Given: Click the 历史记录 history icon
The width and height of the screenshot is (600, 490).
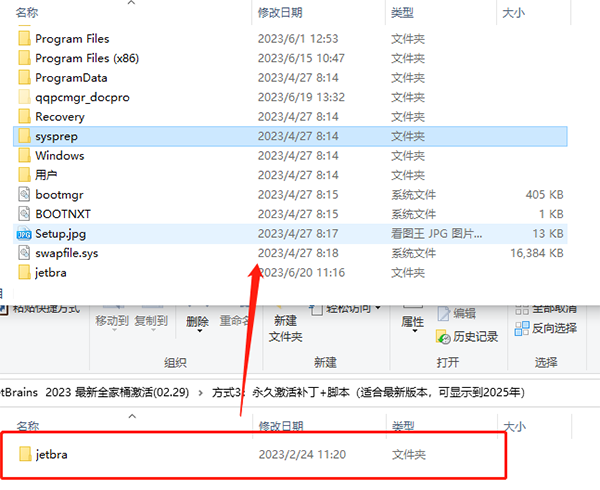Looking at the screenshot, I should click(x=443, y=337).
